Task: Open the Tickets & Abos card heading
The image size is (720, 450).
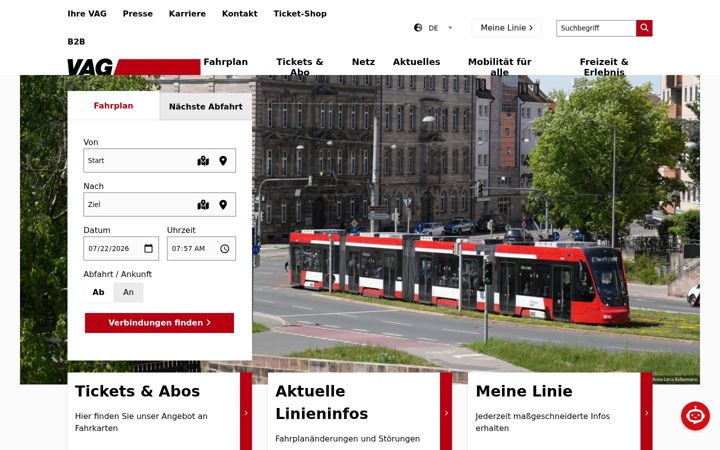Action: click(137, 391)
